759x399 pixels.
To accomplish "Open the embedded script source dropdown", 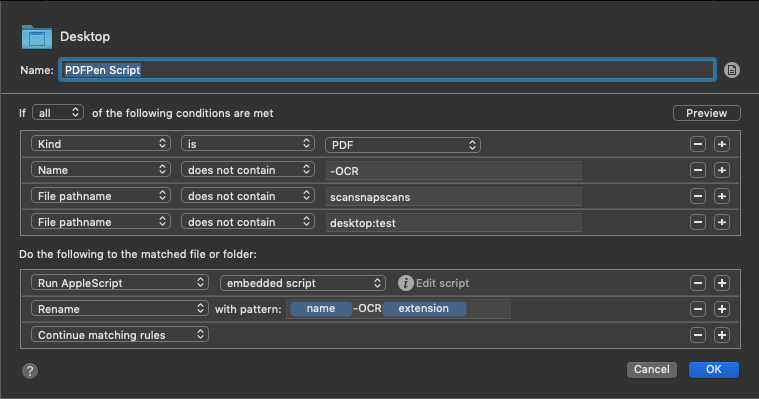I will click(303, 283).
